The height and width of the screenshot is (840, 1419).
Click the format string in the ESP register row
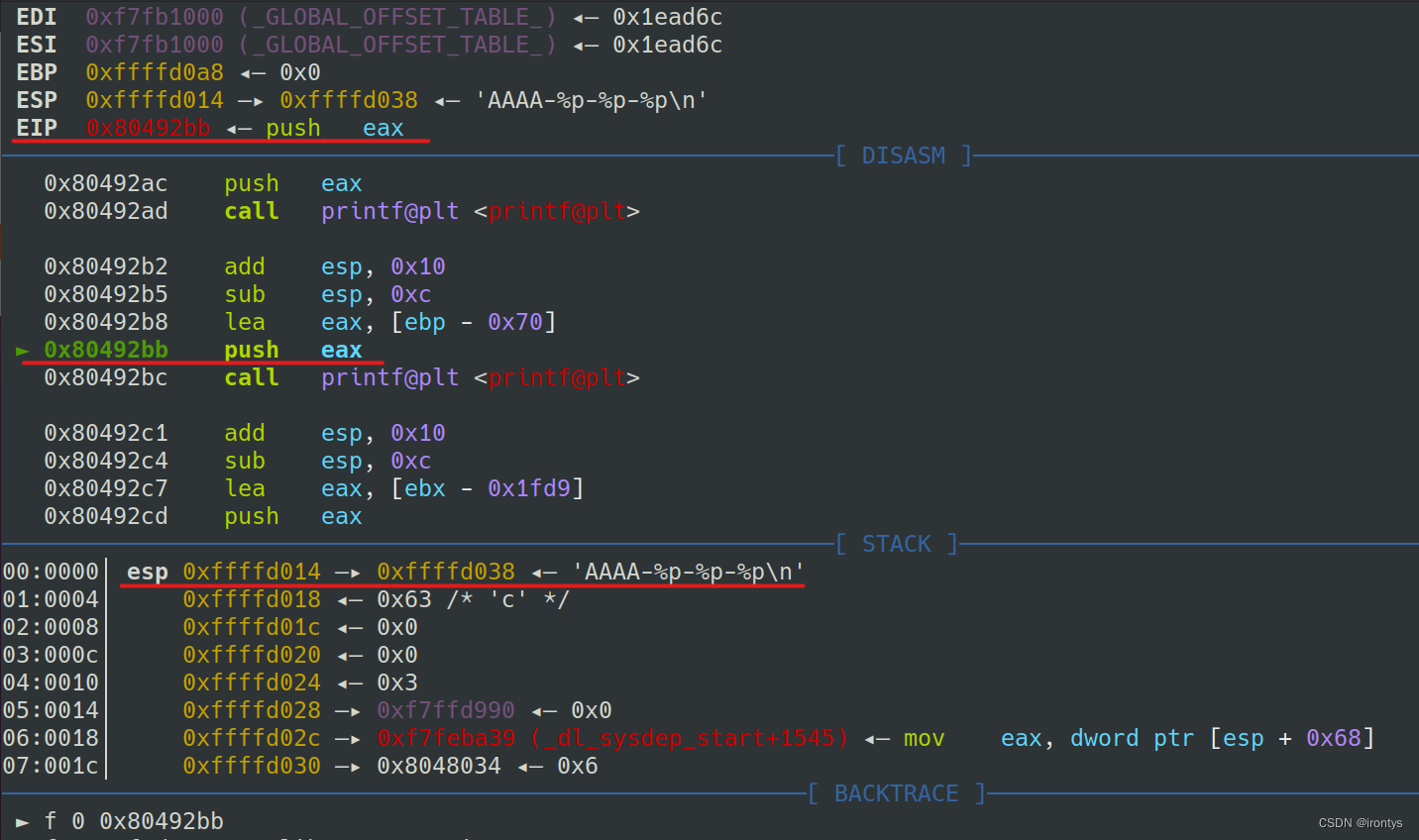point(592,100)
